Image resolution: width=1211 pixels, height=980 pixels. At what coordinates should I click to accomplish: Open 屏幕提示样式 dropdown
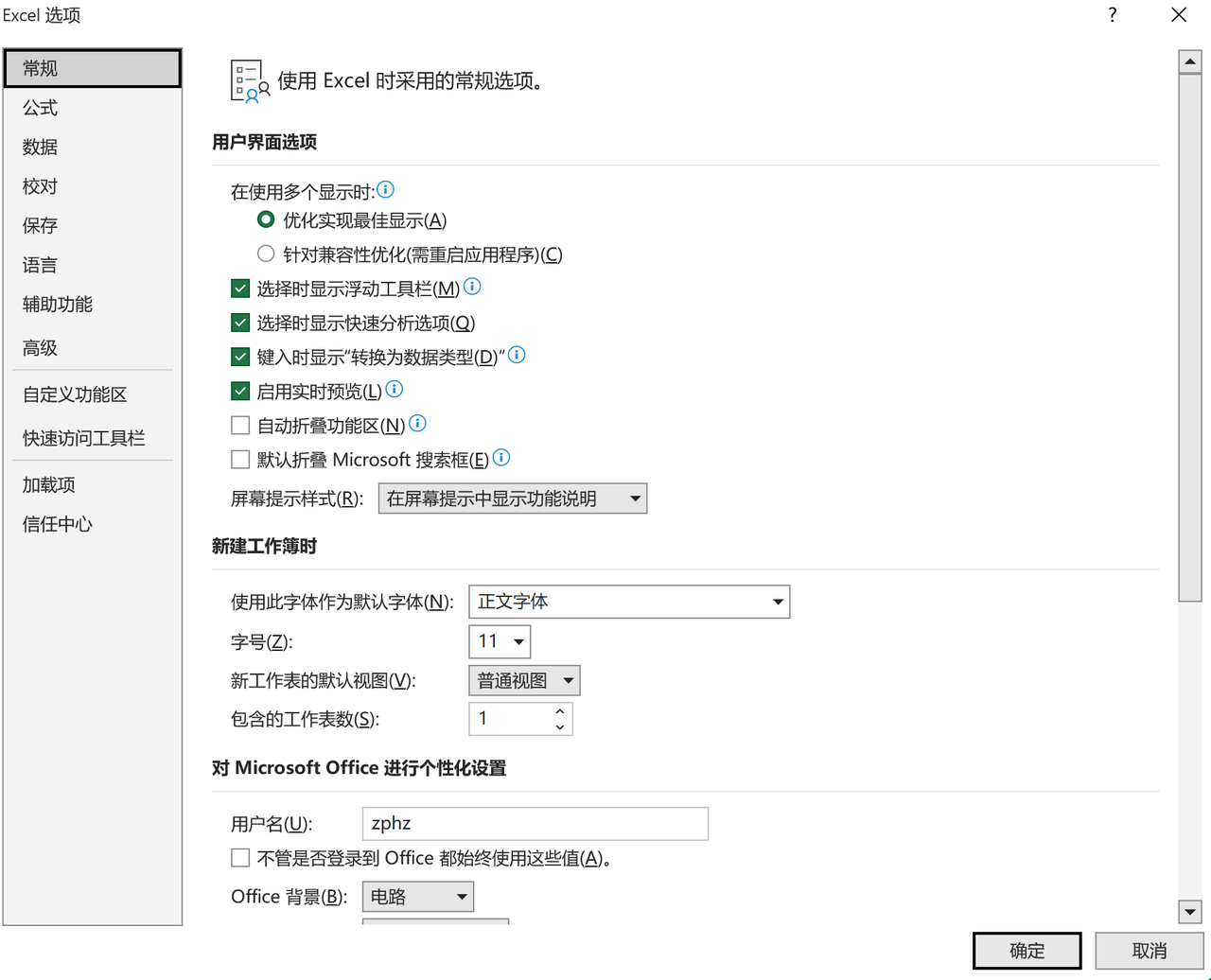point(512,499)
